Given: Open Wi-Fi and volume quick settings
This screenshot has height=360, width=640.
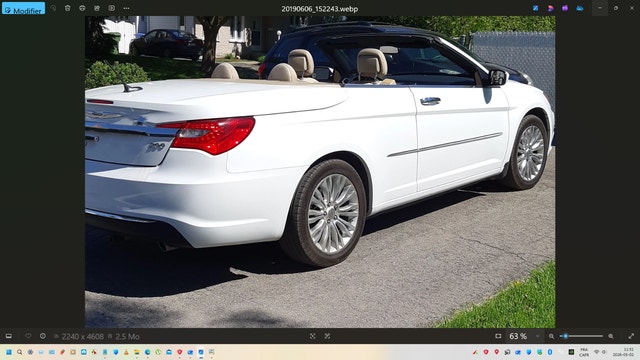Looking at the screenshot, I should (x=600, y=352).
